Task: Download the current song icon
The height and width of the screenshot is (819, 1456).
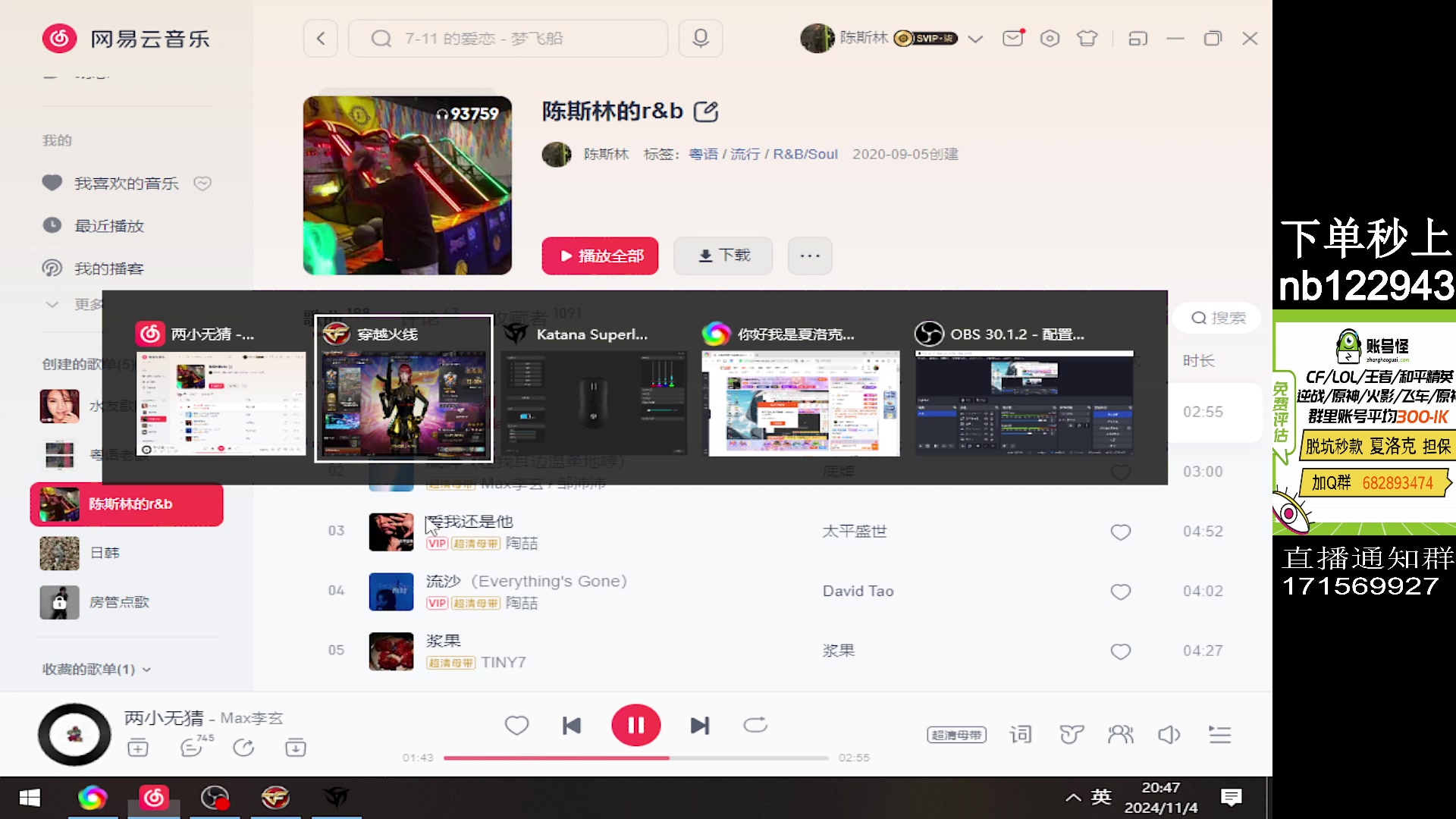Action: tap(296, 748)
